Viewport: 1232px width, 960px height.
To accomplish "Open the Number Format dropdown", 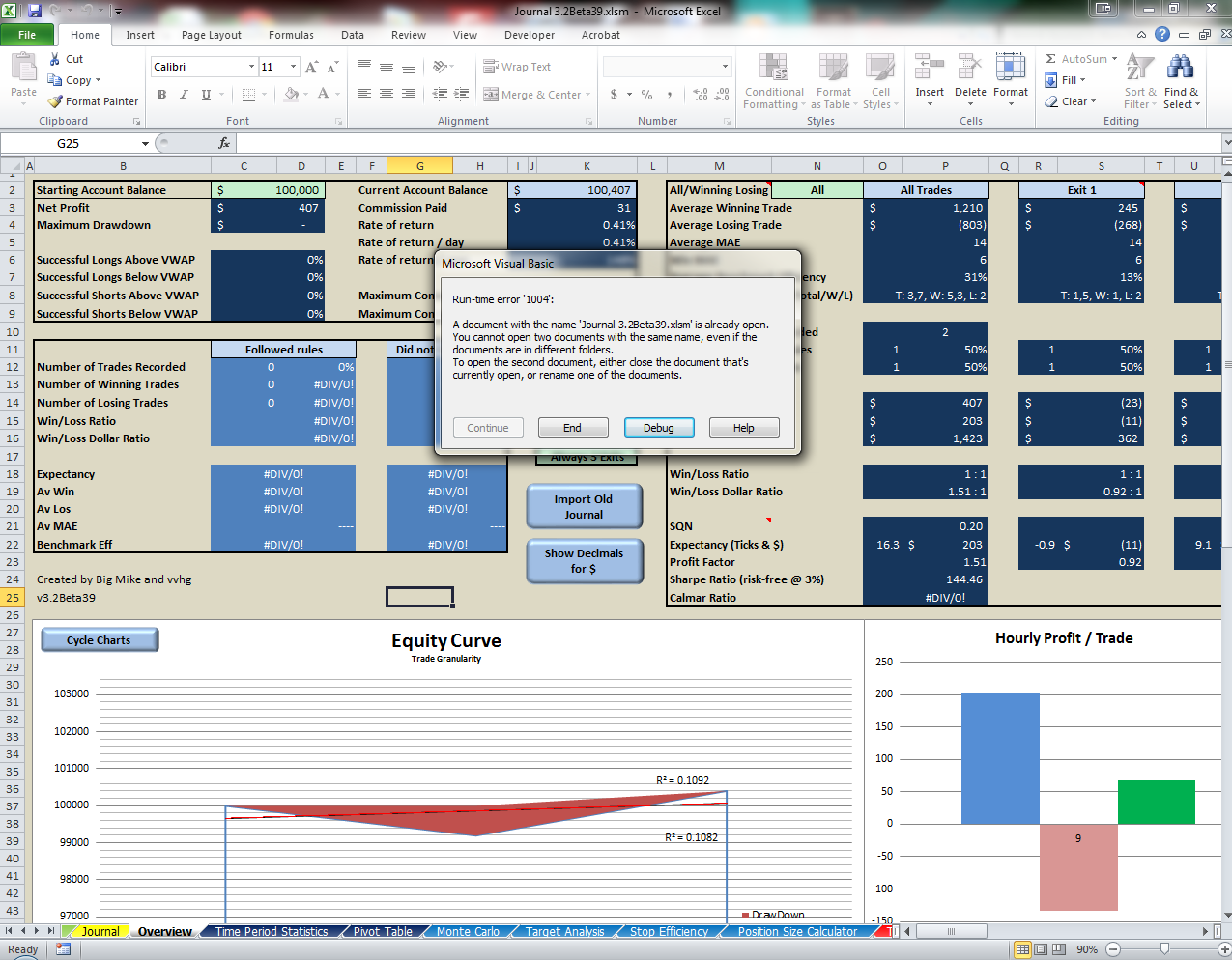I will (725, 67).
